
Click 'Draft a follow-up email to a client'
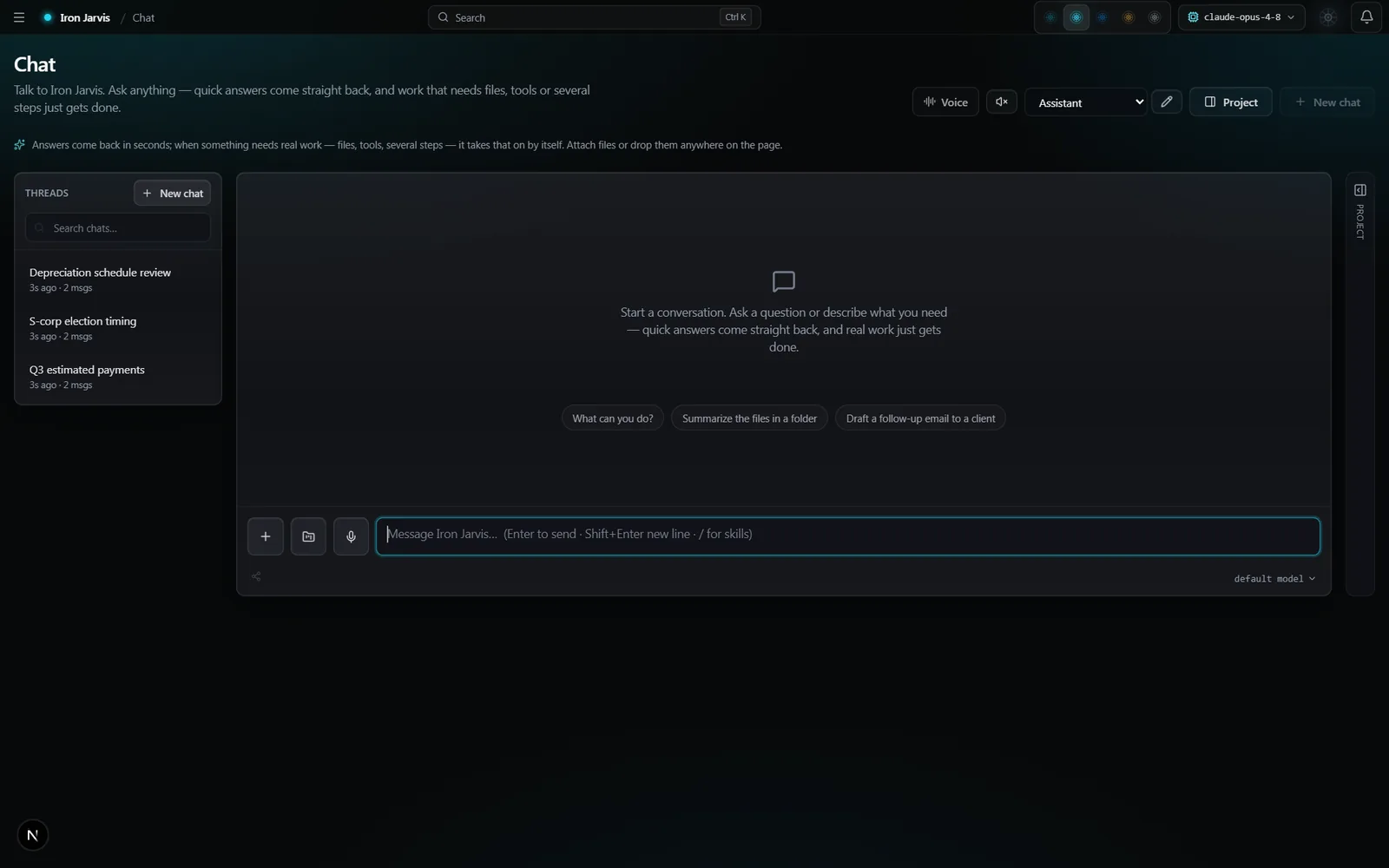[920, 418]
